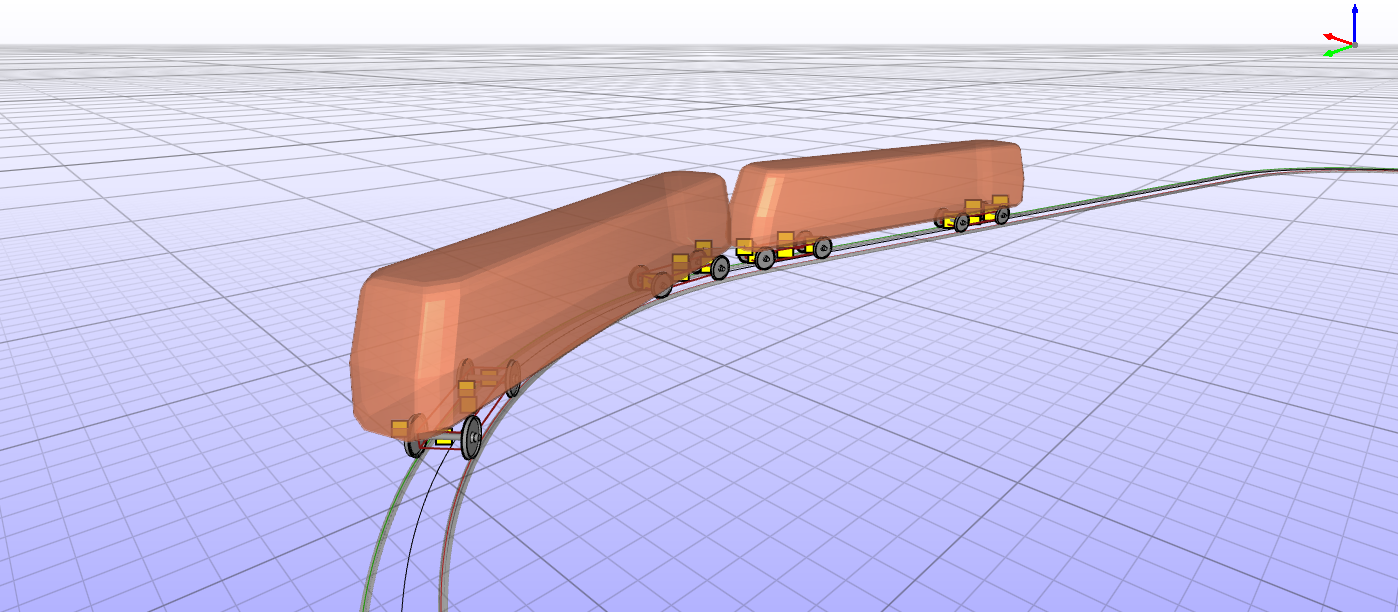This screenshot has height=612, width=1398.
Task: Click the green Y-axis arrow of the orientation gizmo
Action: coord(1329,53)
